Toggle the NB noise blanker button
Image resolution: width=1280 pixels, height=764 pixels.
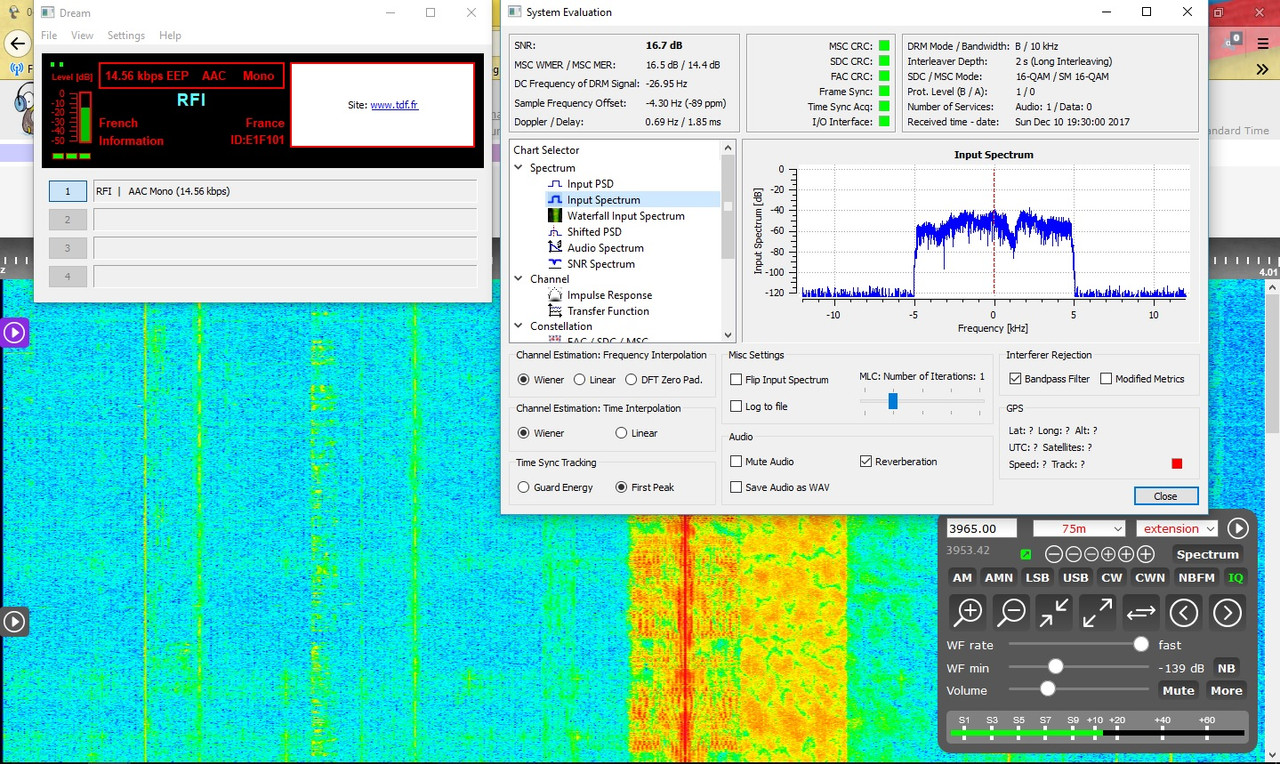pyautogui.click(x=1226, y=668)
